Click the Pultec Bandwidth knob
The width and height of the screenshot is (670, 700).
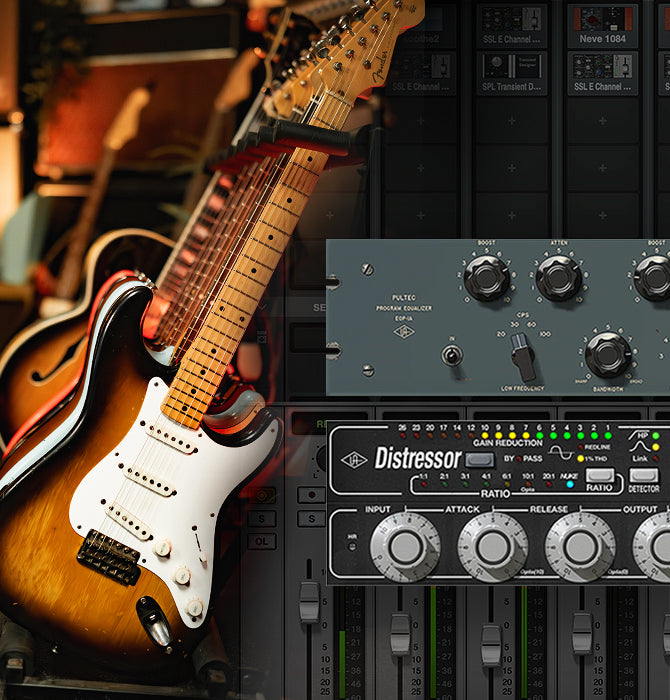coord(608,354)
